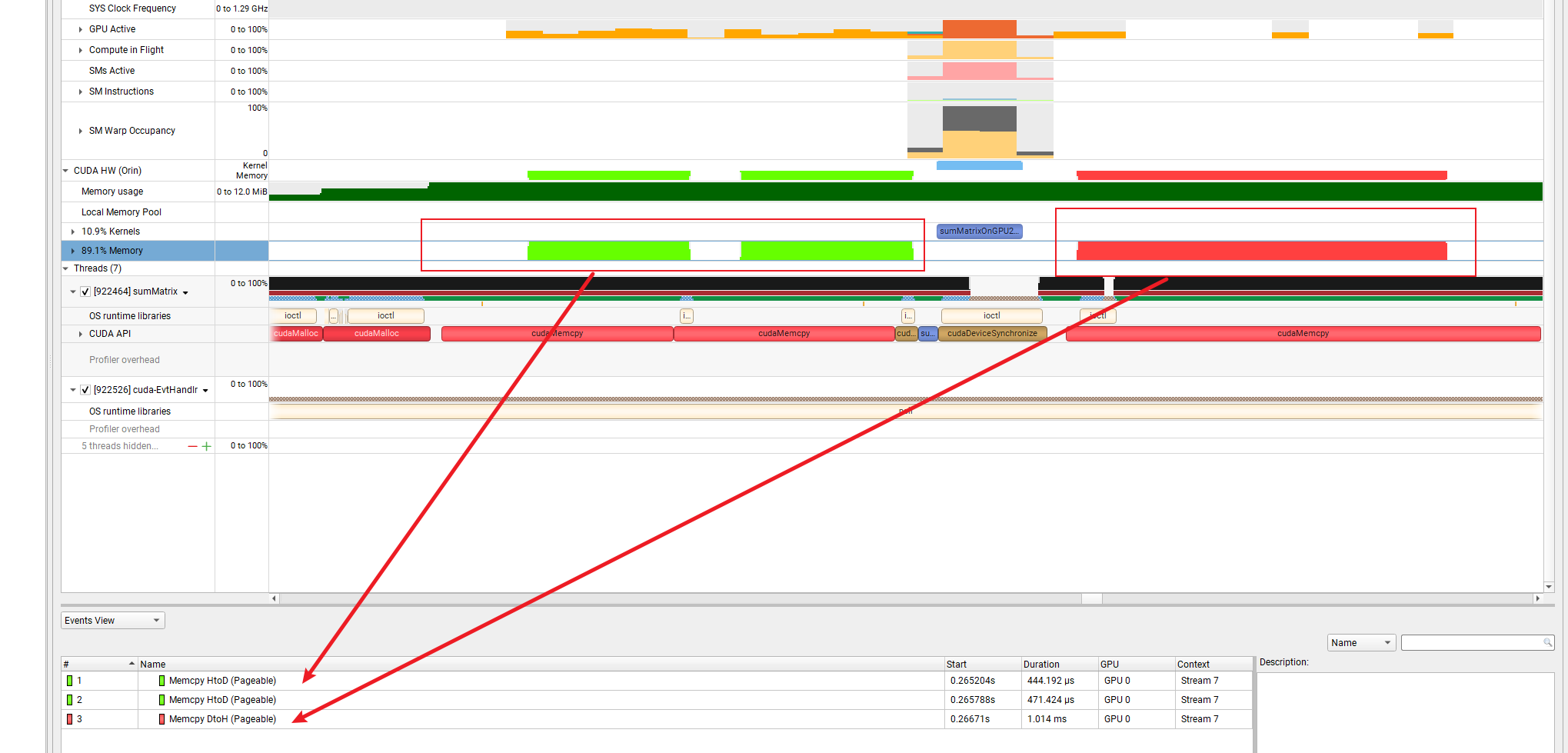Uncheck the [922464] sumMatrix thread checkbox
Image resolution: width=1568 pixels, height=753 pixels.
pos(85,292)
